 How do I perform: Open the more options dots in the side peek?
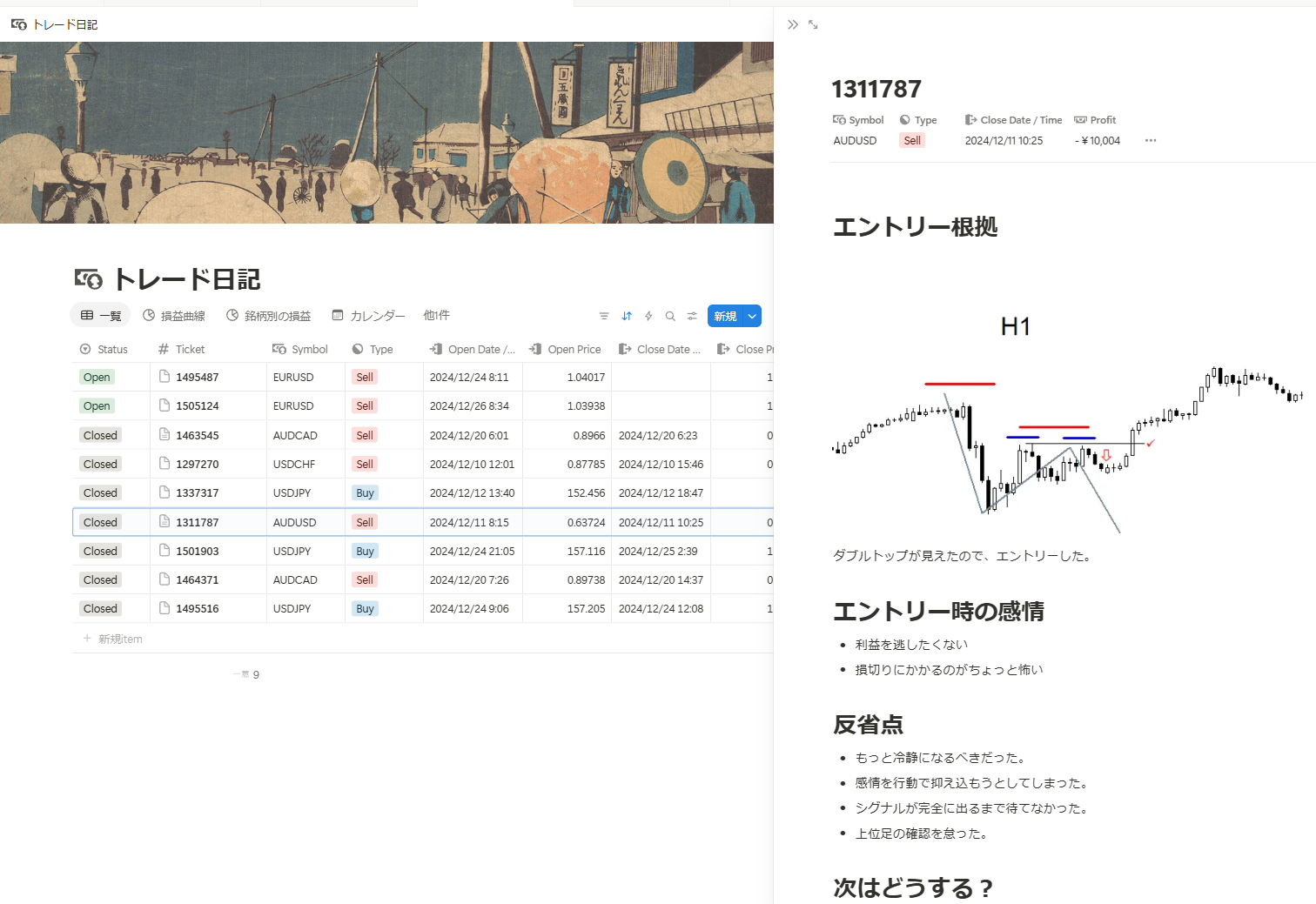coord(1151,140)
